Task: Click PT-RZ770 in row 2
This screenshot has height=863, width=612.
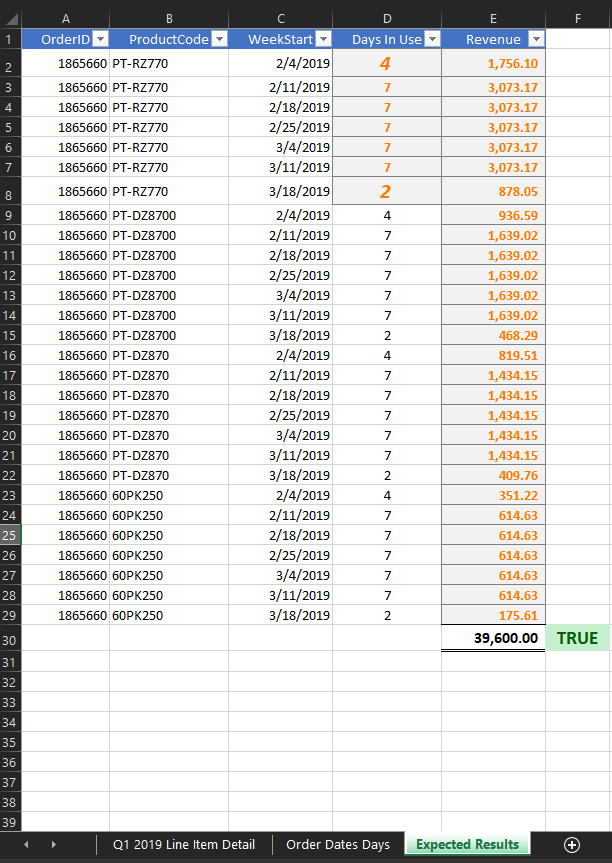Action: point(169,63)
